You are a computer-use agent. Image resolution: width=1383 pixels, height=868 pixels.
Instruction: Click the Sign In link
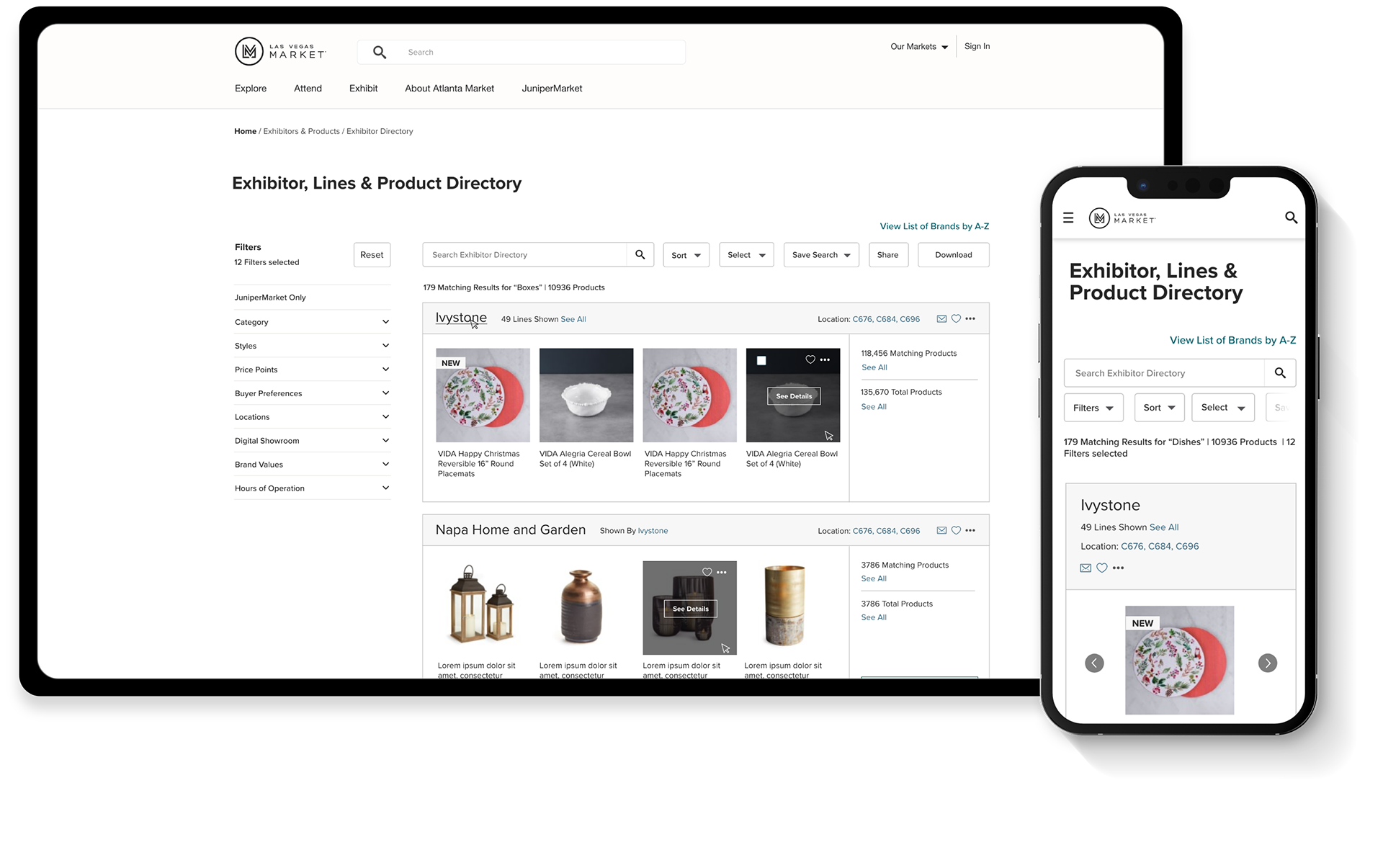click(977, 46)
